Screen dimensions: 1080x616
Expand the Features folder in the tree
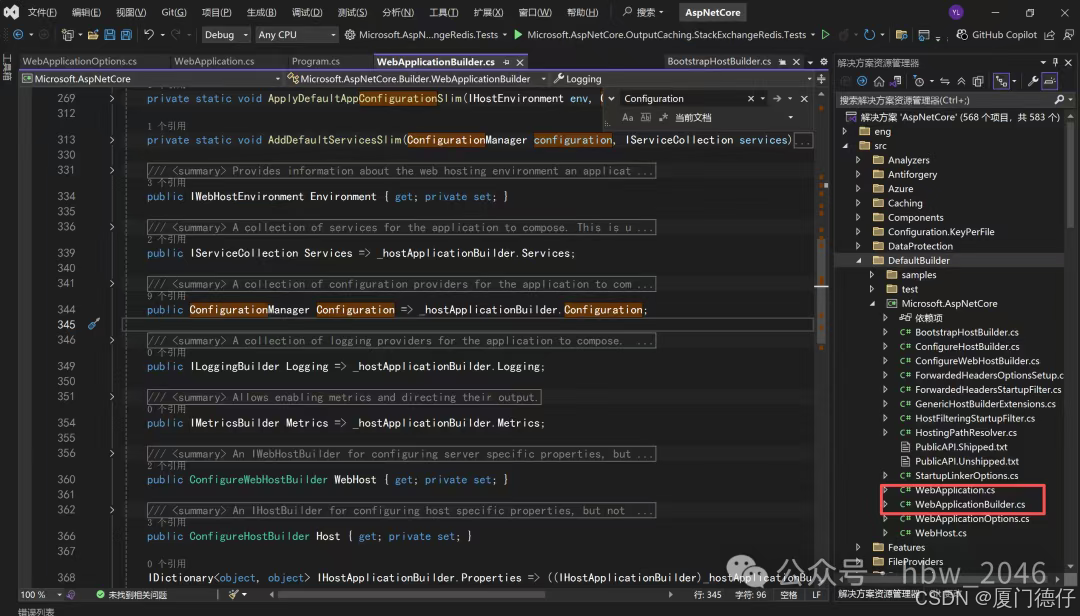(859, 547)
